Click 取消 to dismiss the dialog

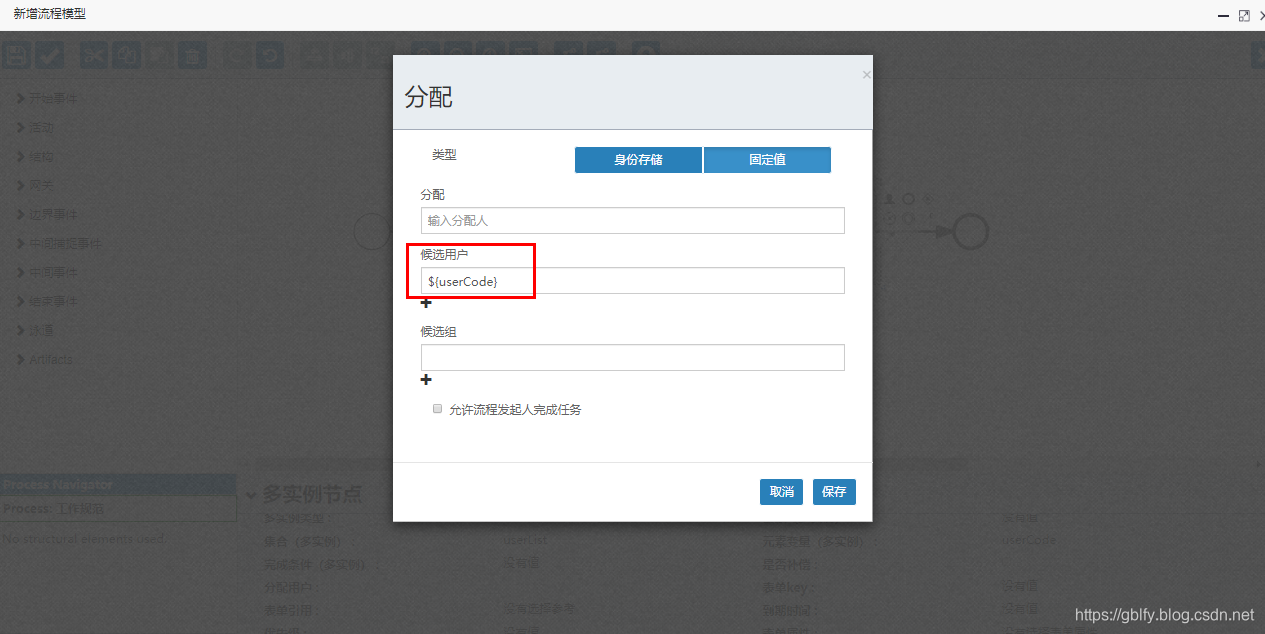(781, 491)
